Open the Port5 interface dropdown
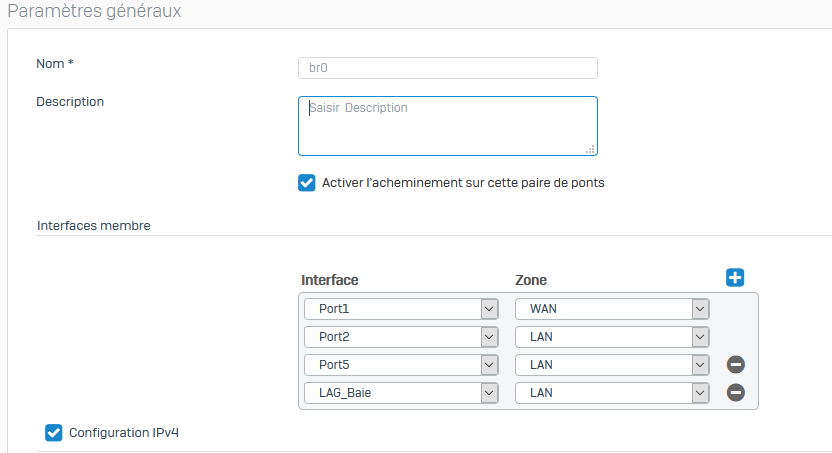Image resolution: width=832 pixels, height=453 pixels. click(401, 365)
